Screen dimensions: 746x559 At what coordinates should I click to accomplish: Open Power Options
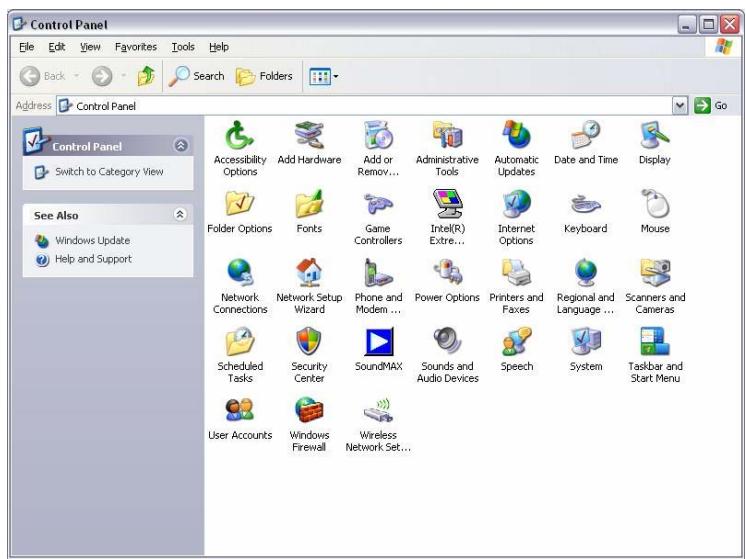click(447, 281)
